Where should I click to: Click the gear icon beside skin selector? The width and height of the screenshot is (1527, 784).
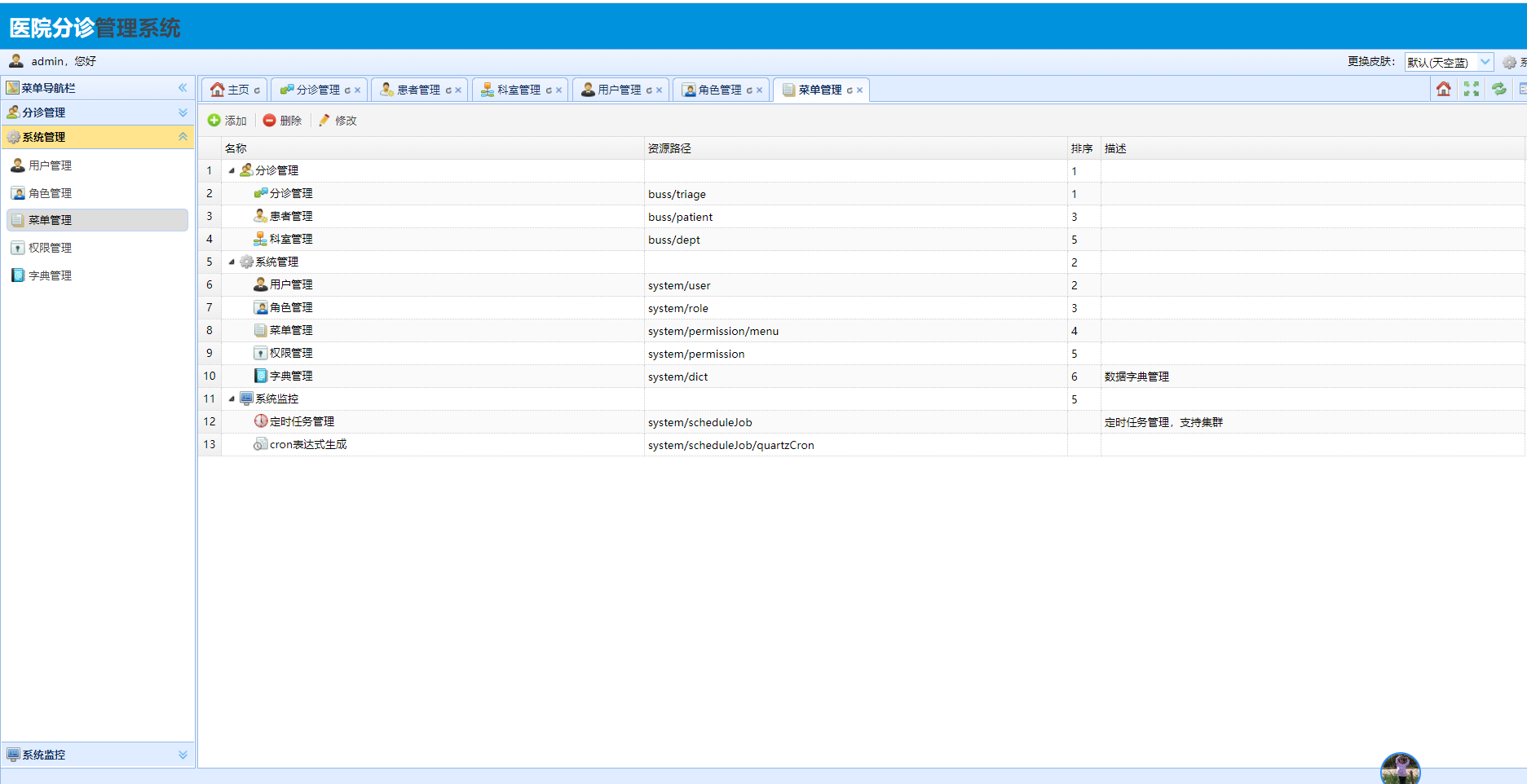coord(1509,62)
